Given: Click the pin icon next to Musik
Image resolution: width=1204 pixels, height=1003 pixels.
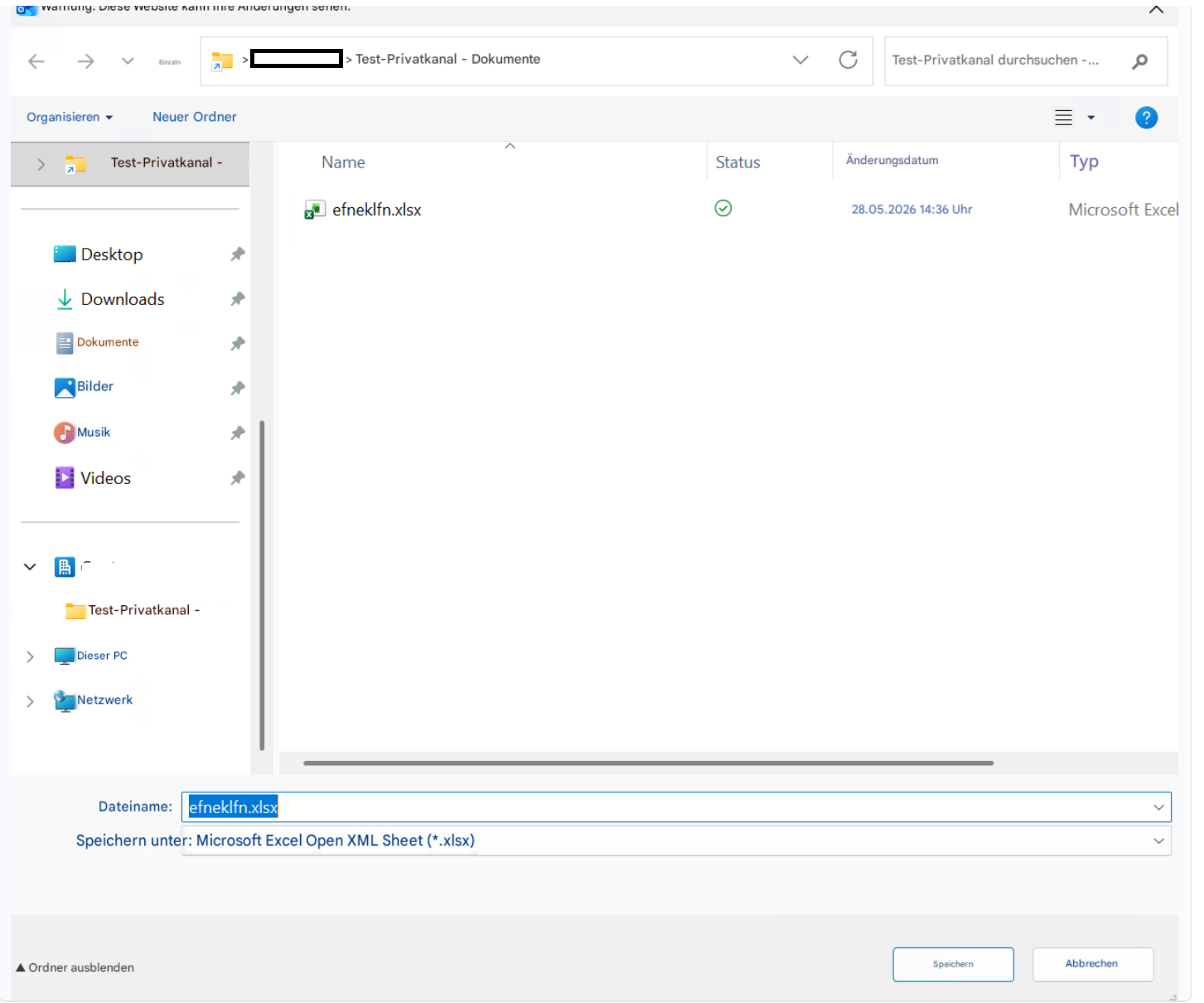Looking at the screenshot, I should coord(238,433).
